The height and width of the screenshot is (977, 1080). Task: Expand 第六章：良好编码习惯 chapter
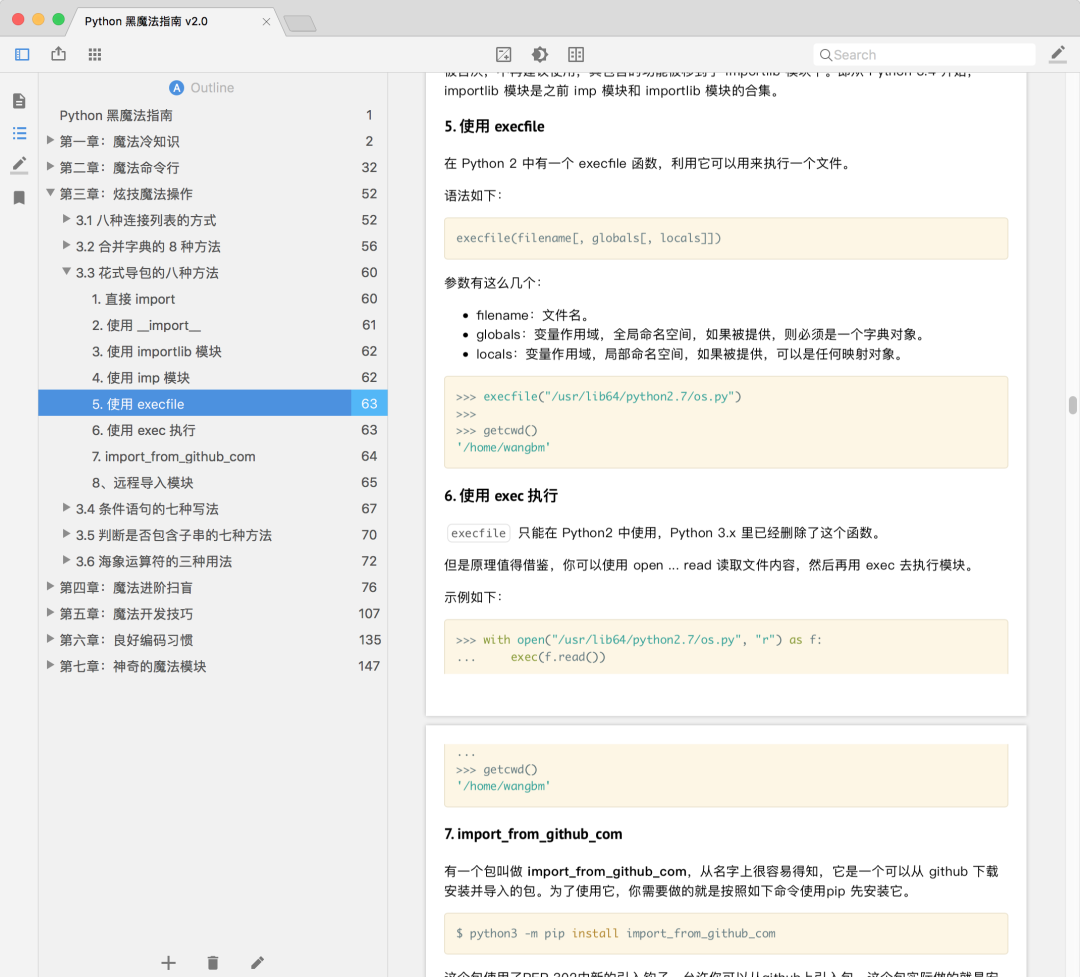pyautogui.click(x=50, y=639)
